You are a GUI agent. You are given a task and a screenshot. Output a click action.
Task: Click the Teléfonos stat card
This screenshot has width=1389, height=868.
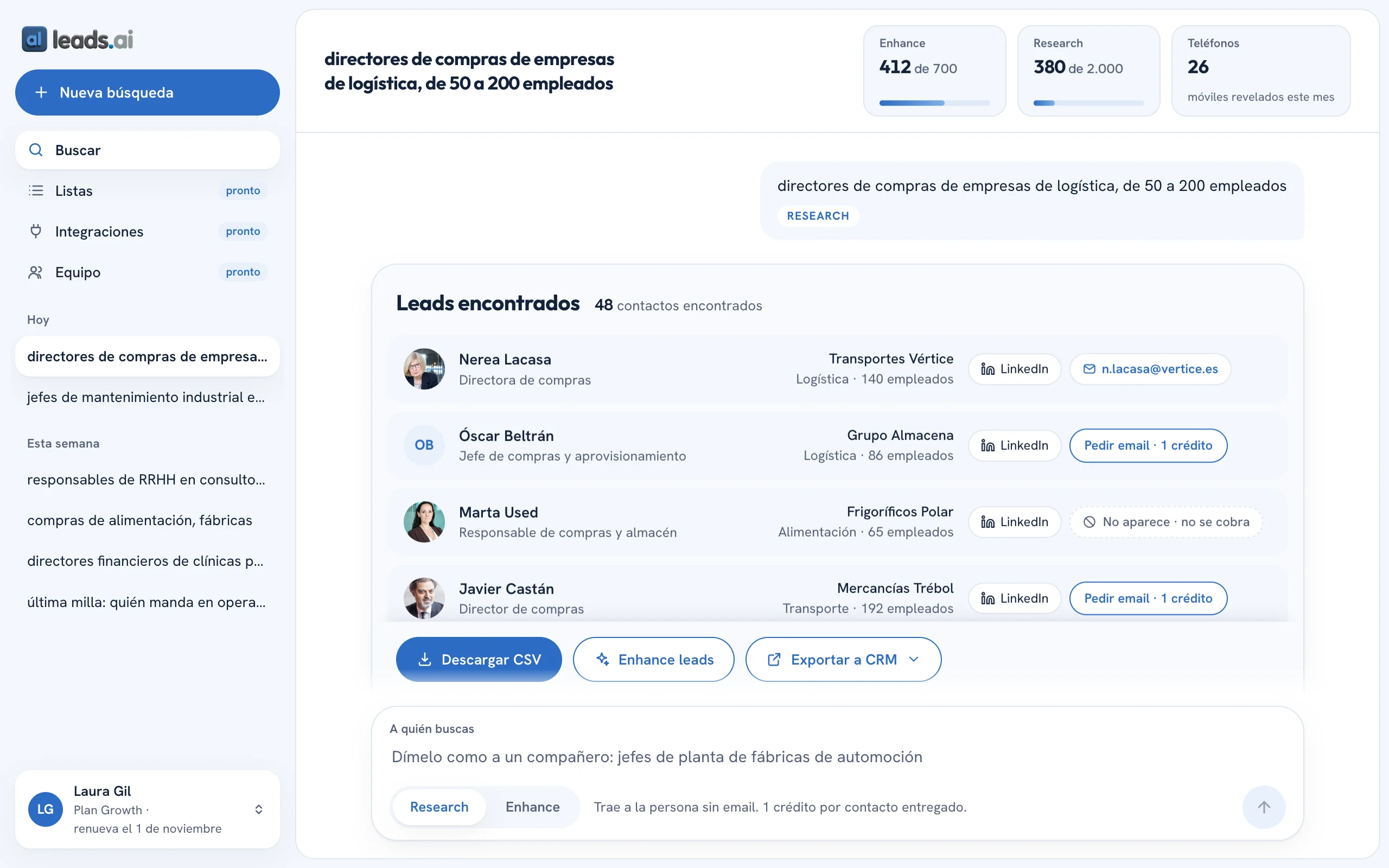[1260, 71]
